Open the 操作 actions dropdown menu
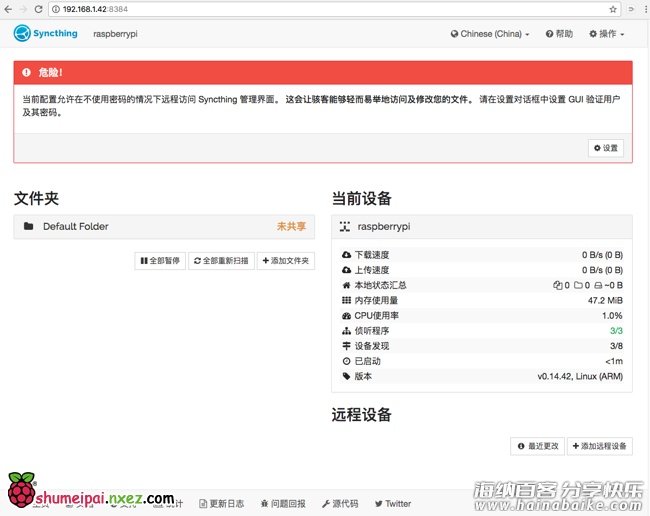Image resolution: width=650 pixels, height=516 pixels. click(x=607, y=34)
